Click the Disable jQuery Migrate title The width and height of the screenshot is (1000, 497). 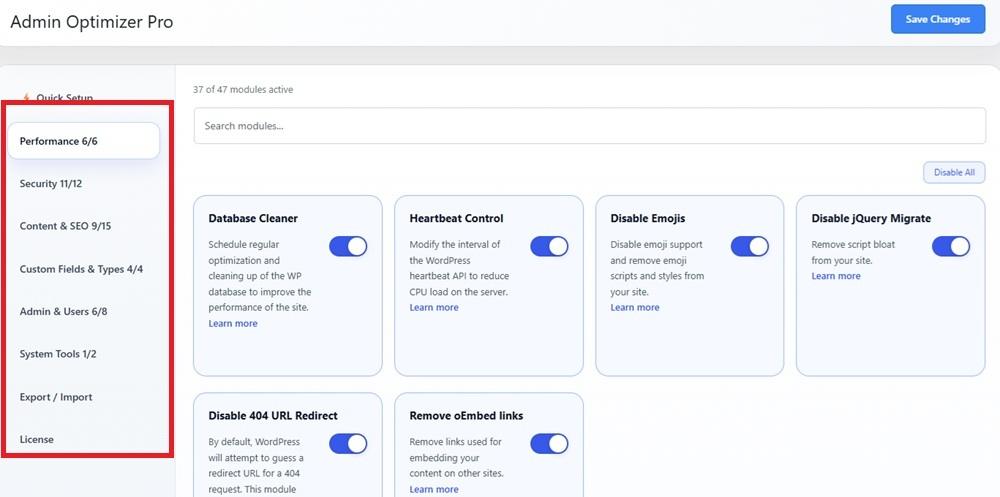coord(871,218)
